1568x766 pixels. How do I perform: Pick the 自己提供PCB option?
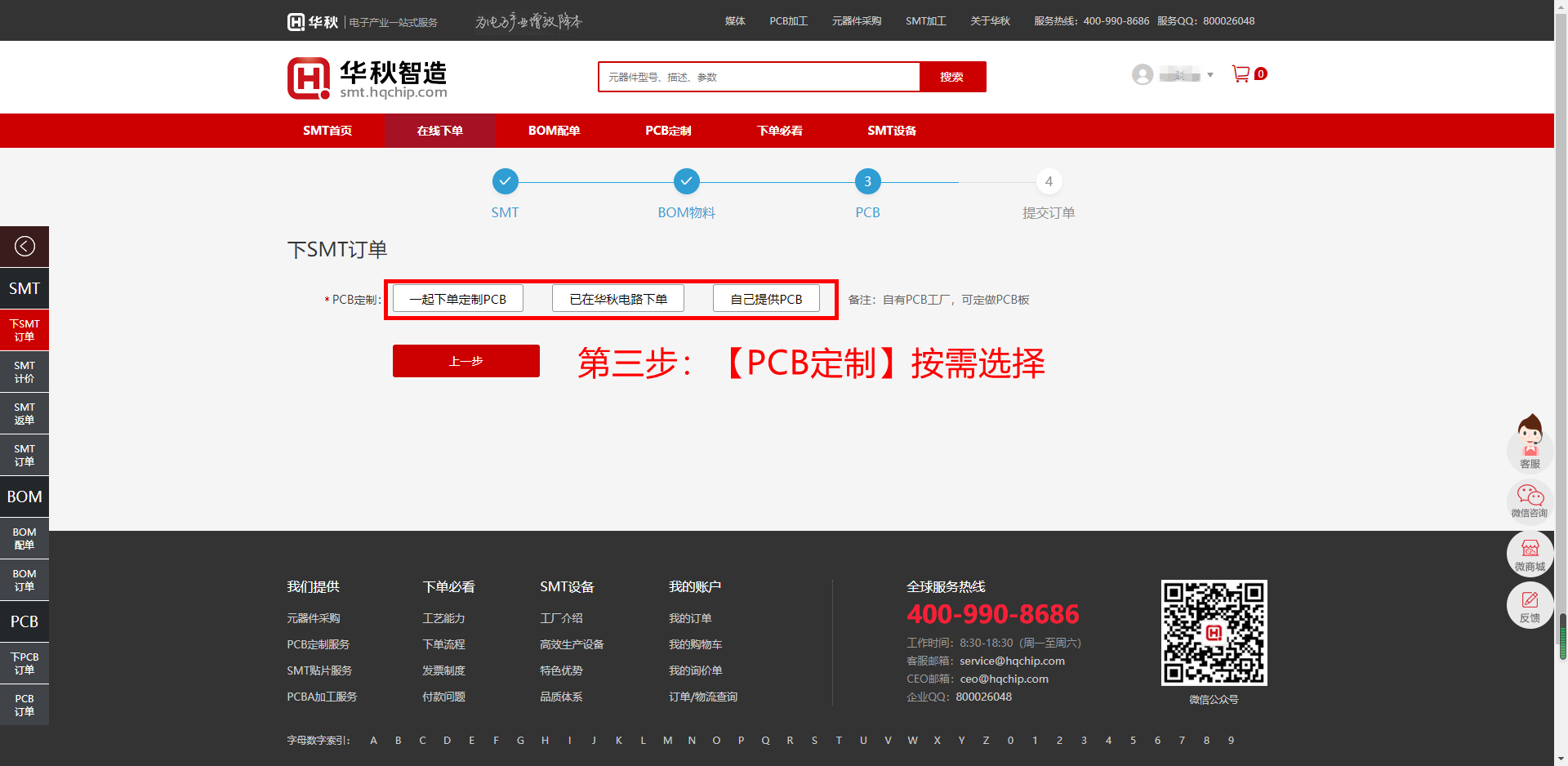pos(766,299)
